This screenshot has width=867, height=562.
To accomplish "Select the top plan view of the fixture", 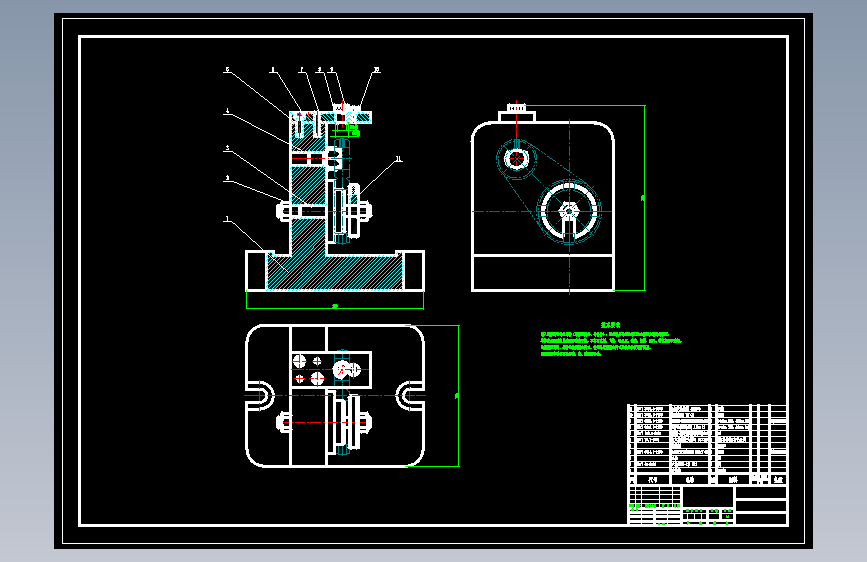I will pos(335,396).
